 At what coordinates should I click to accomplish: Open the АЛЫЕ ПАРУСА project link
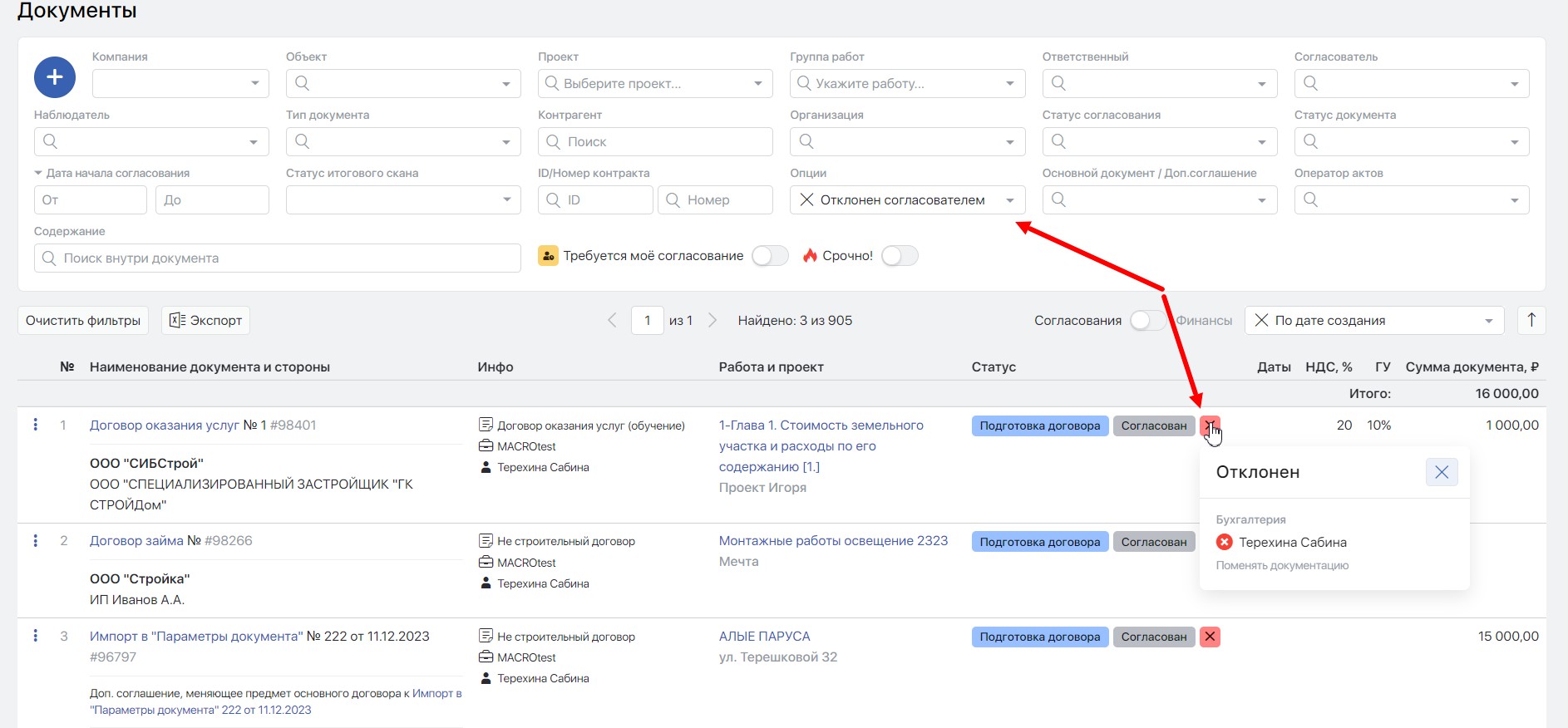(x=764, y=636)
